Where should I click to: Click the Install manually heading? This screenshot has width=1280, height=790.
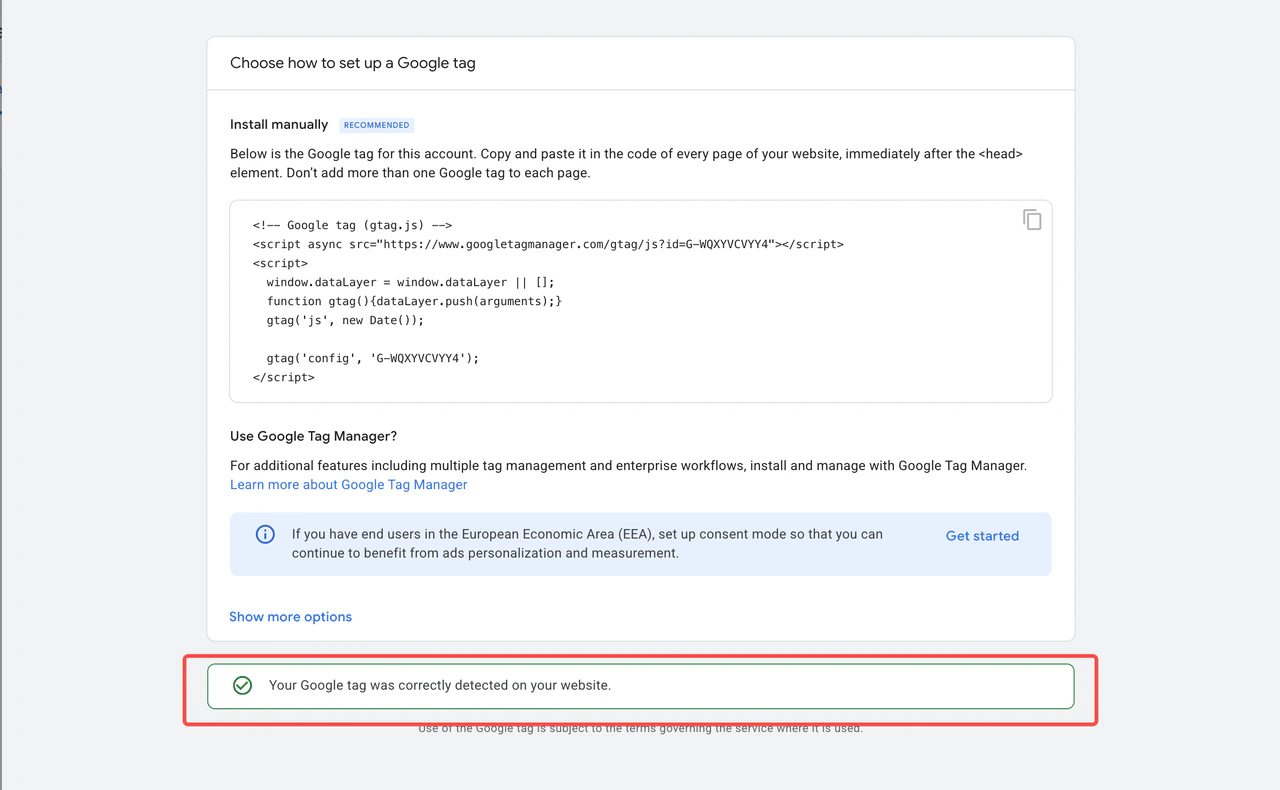[x=279, y=125]
